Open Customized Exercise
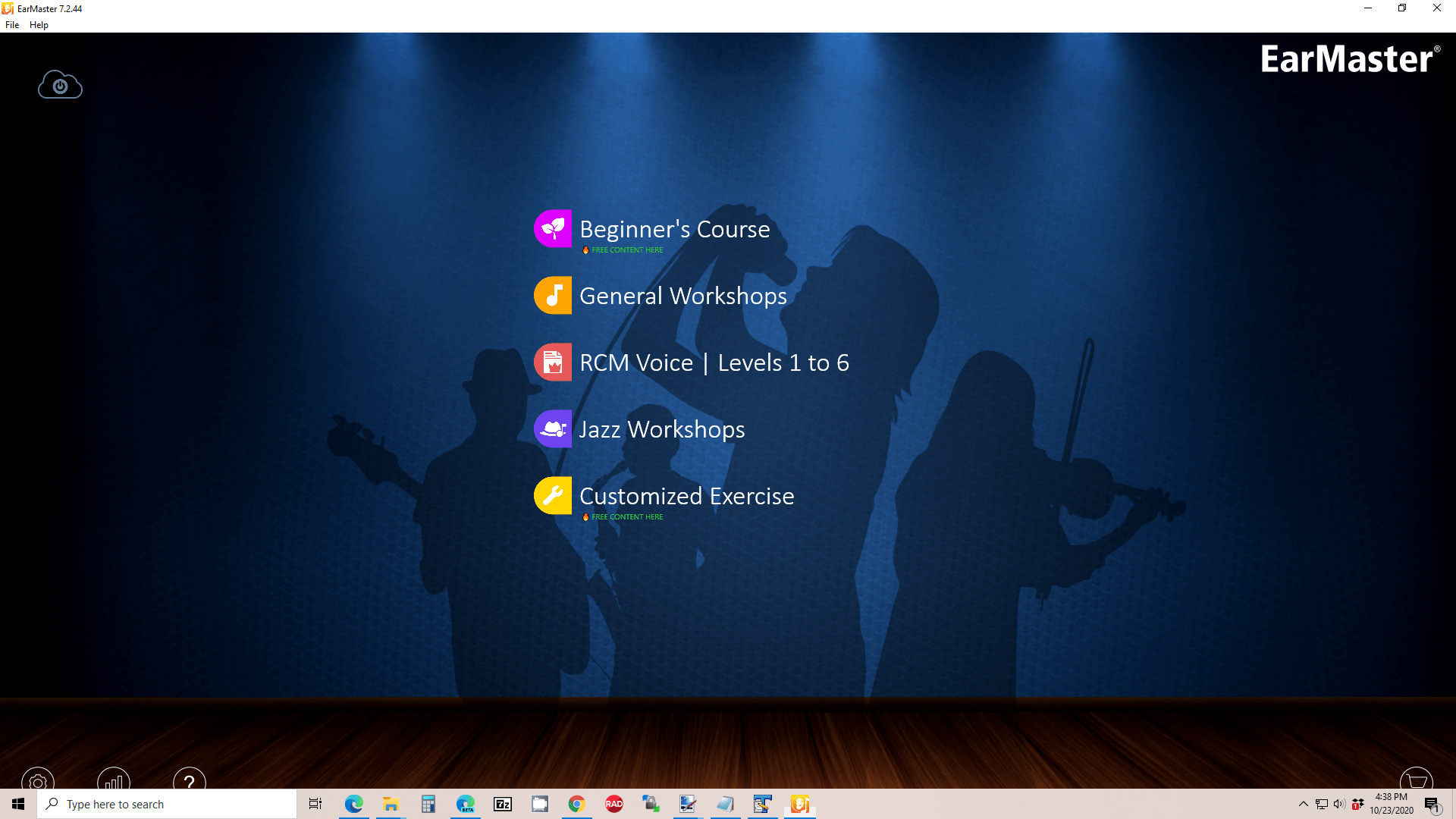This screenshot has width=1456, height=819. click(x=687, y=496)
